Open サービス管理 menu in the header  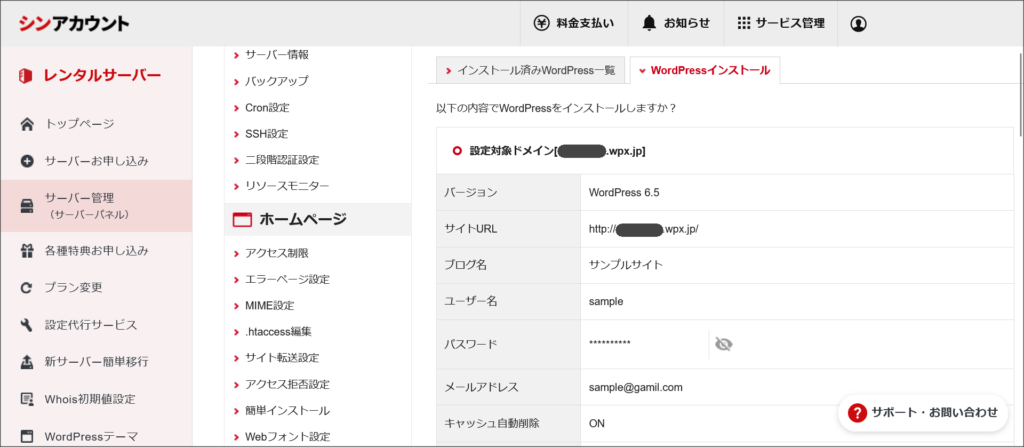[x=780, y=24]
